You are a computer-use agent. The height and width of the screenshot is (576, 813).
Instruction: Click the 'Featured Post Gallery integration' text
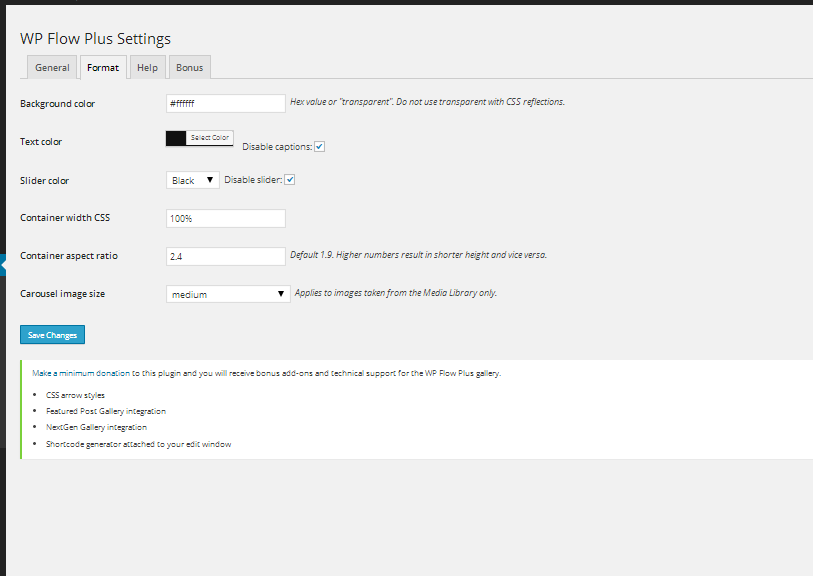pos(106,411)
